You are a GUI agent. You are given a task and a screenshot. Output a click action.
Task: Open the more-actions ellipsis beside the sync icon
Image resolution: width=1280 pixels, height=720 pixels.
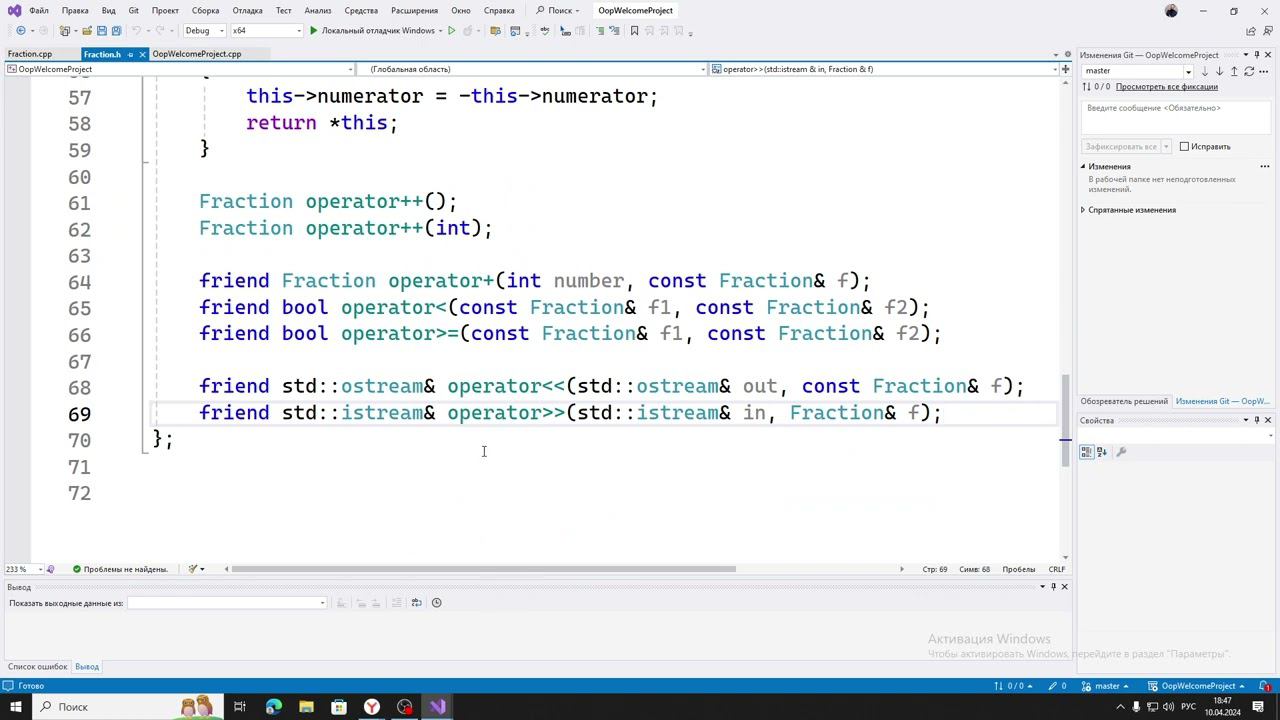click(x=1264, y=71)
